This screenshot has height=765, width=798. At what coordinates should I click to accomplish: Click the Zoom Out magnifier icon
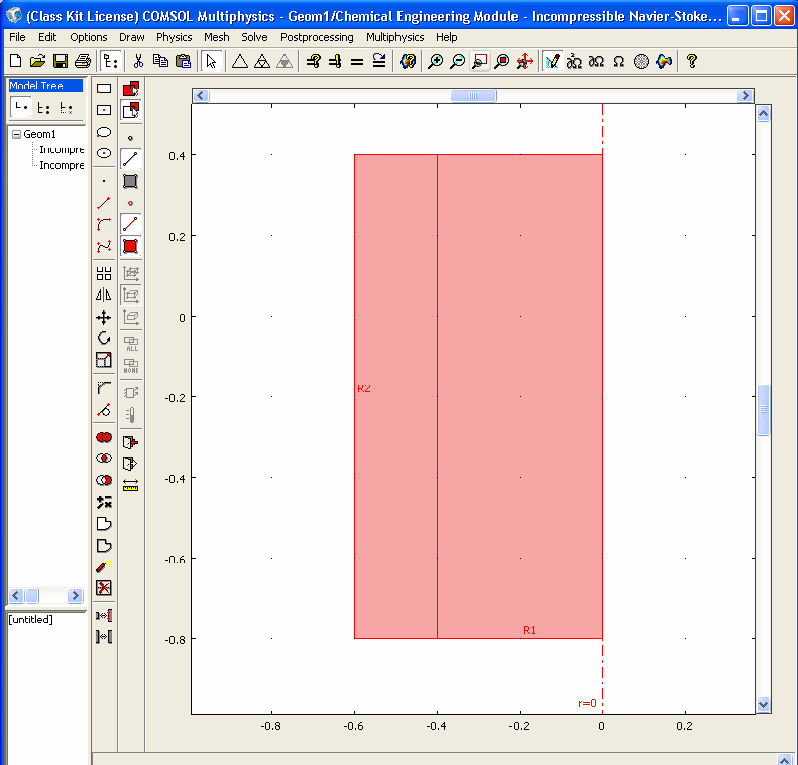pyautogui.click(x=458, y=61)
